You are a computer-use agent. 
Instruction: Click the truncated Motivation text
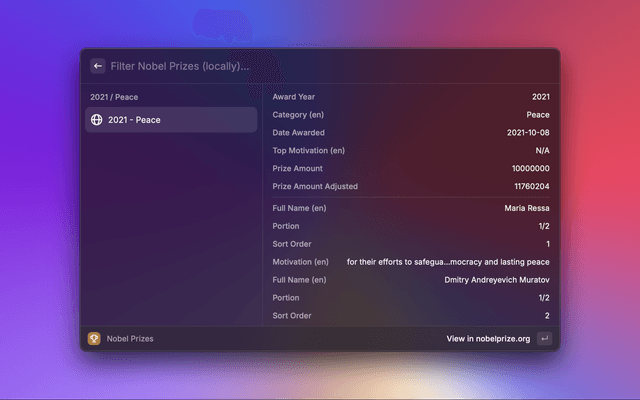click(x=448, y=262)
